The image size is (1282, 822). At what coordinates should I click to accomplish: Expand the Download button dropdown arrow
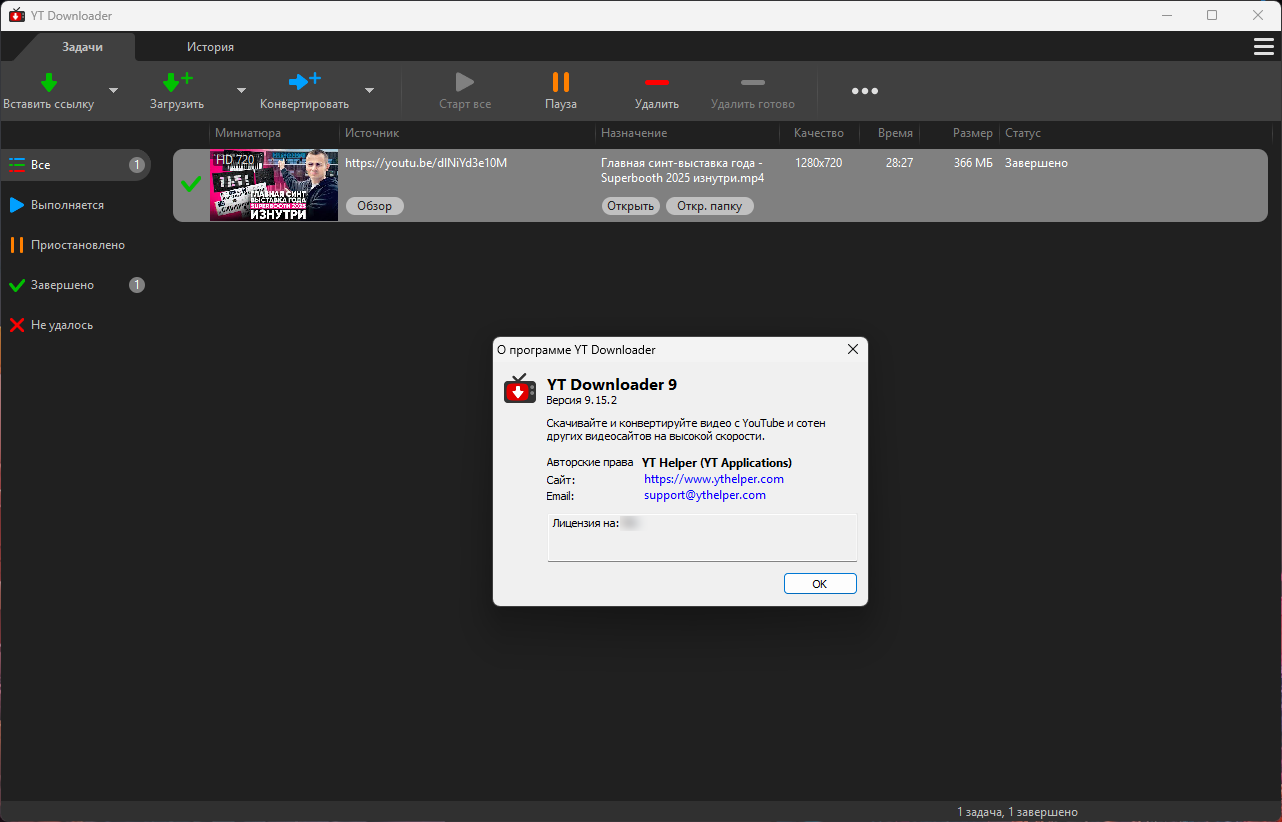coord(241,90)
